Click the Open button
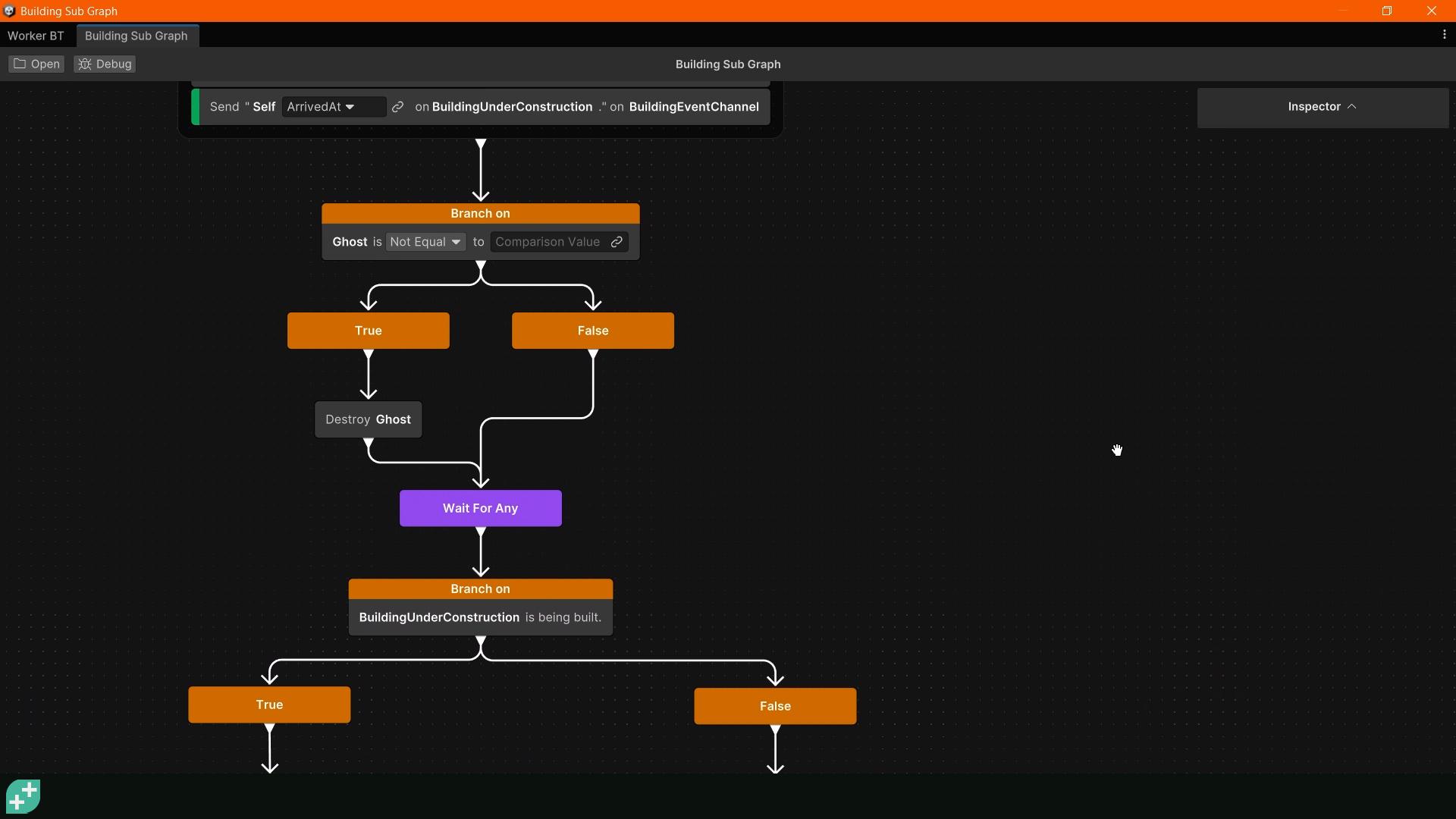The width and height of the screenshot is (1456, 819). tap(36, 64)
